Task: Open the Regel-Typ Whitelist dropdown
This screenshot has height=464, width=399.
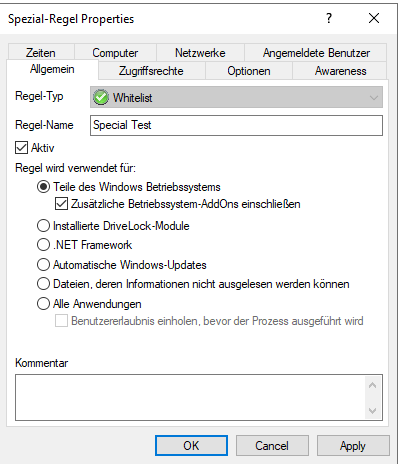Action: [236, 97]
